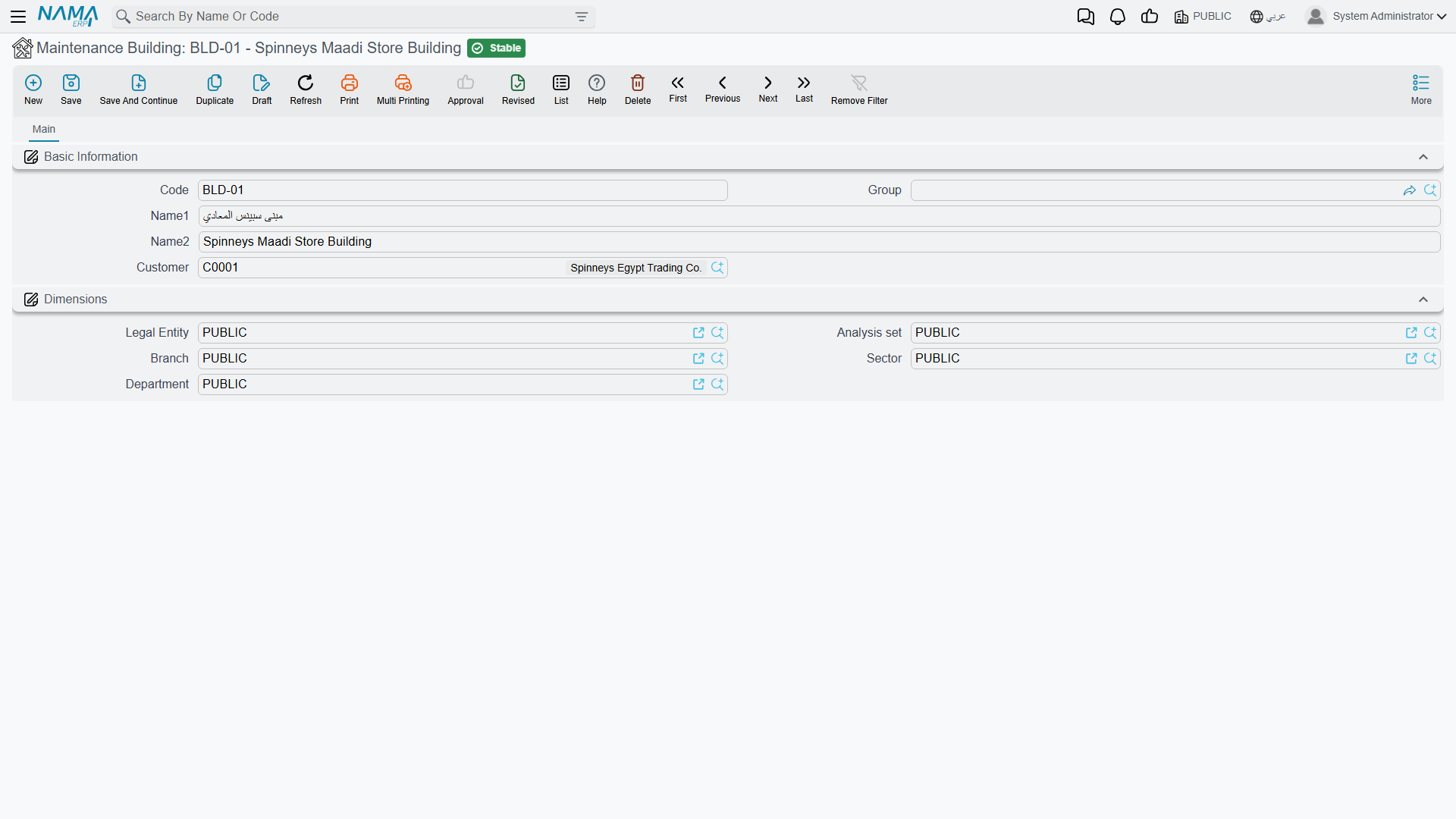Open Analysis set record in new window
Image resolution: width=1456 pixels, height=819 pixels.
(1411, 333)
